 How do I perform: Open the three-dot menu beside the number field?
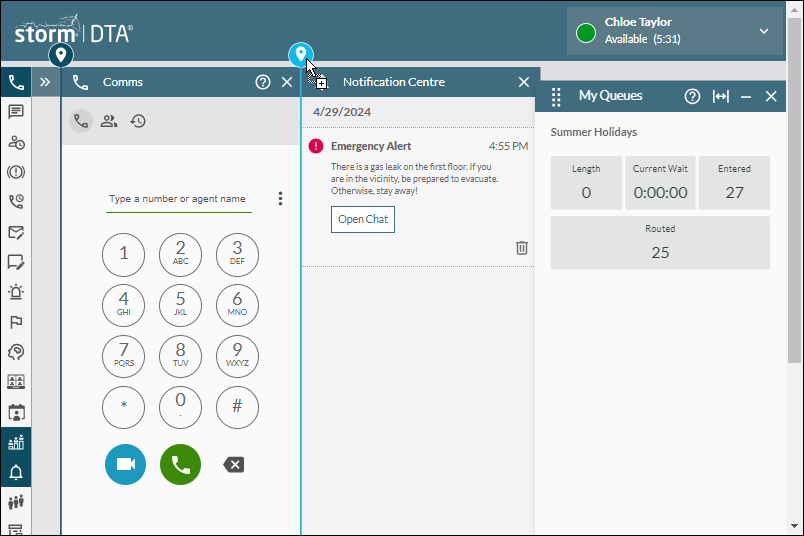(x=281, y=199)
